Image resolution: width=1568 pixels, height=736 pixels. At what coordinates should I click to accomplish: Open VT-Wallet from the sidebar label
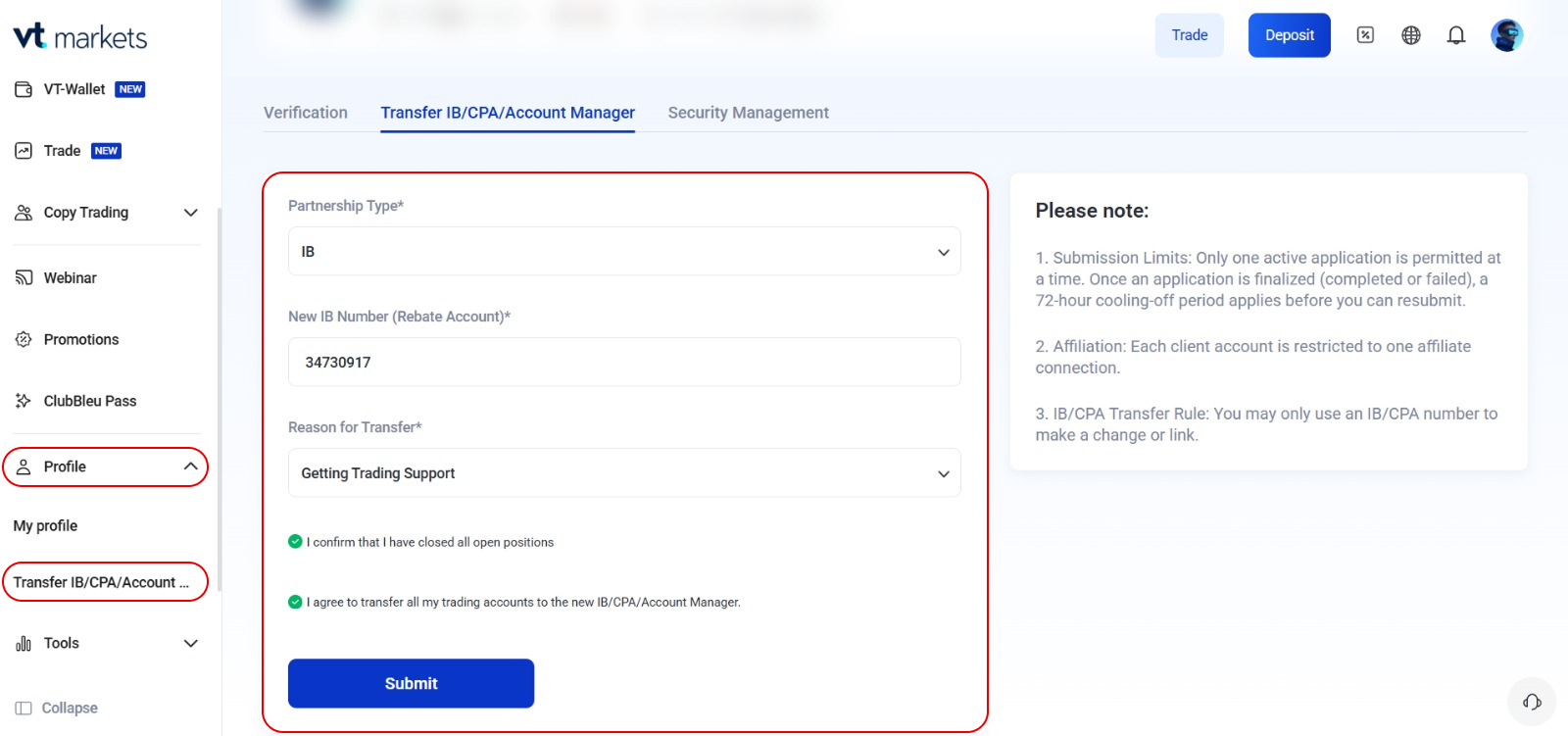[74, 89]
